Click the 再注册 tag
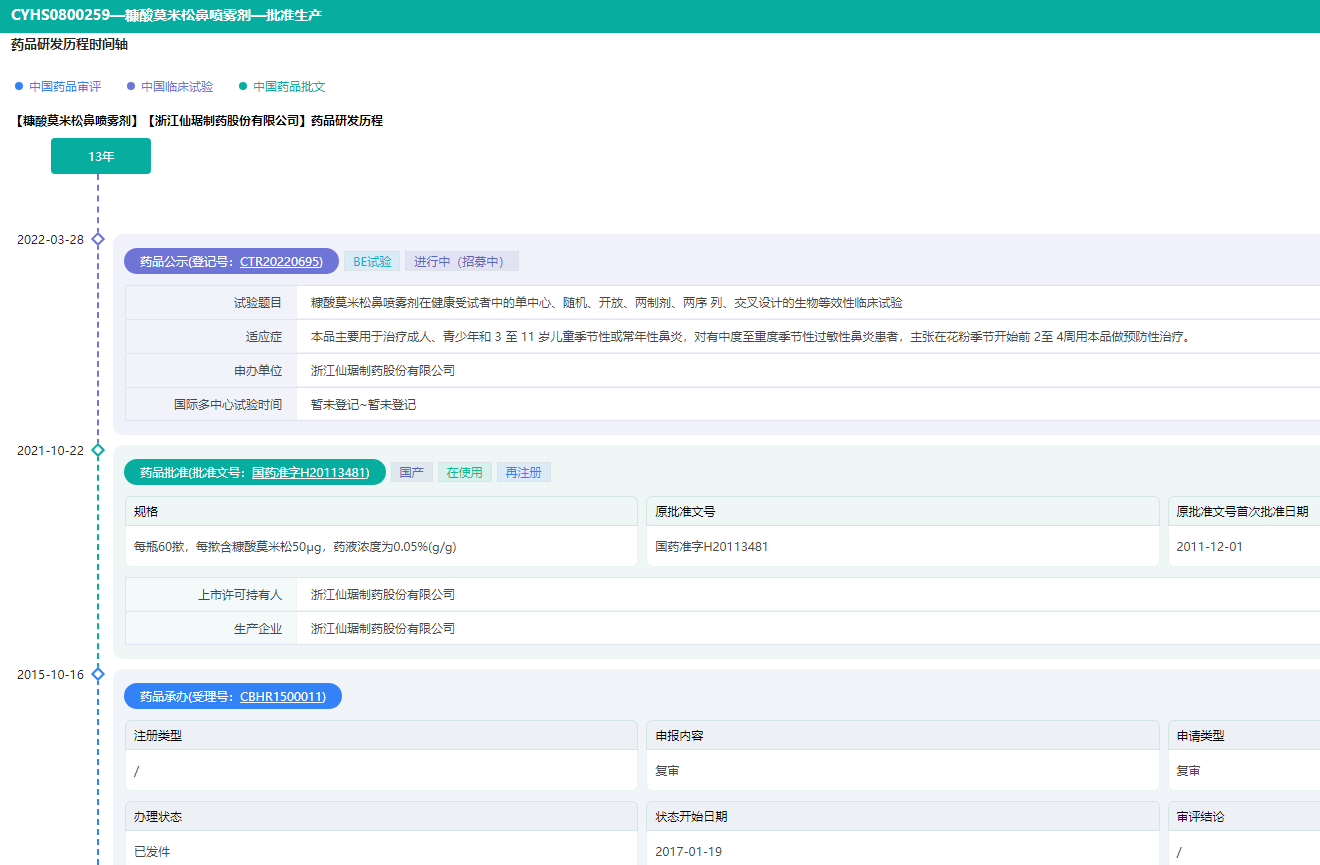1320x865 pixels. coord(523,472)
